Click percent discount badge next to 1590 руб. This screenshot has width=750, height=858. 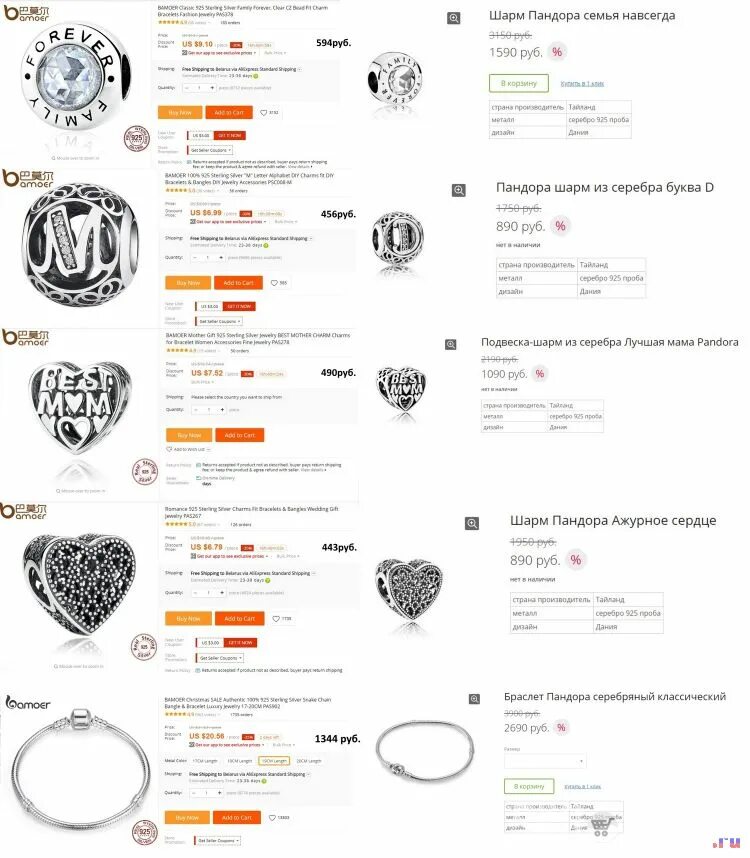(x=557, y=52)
